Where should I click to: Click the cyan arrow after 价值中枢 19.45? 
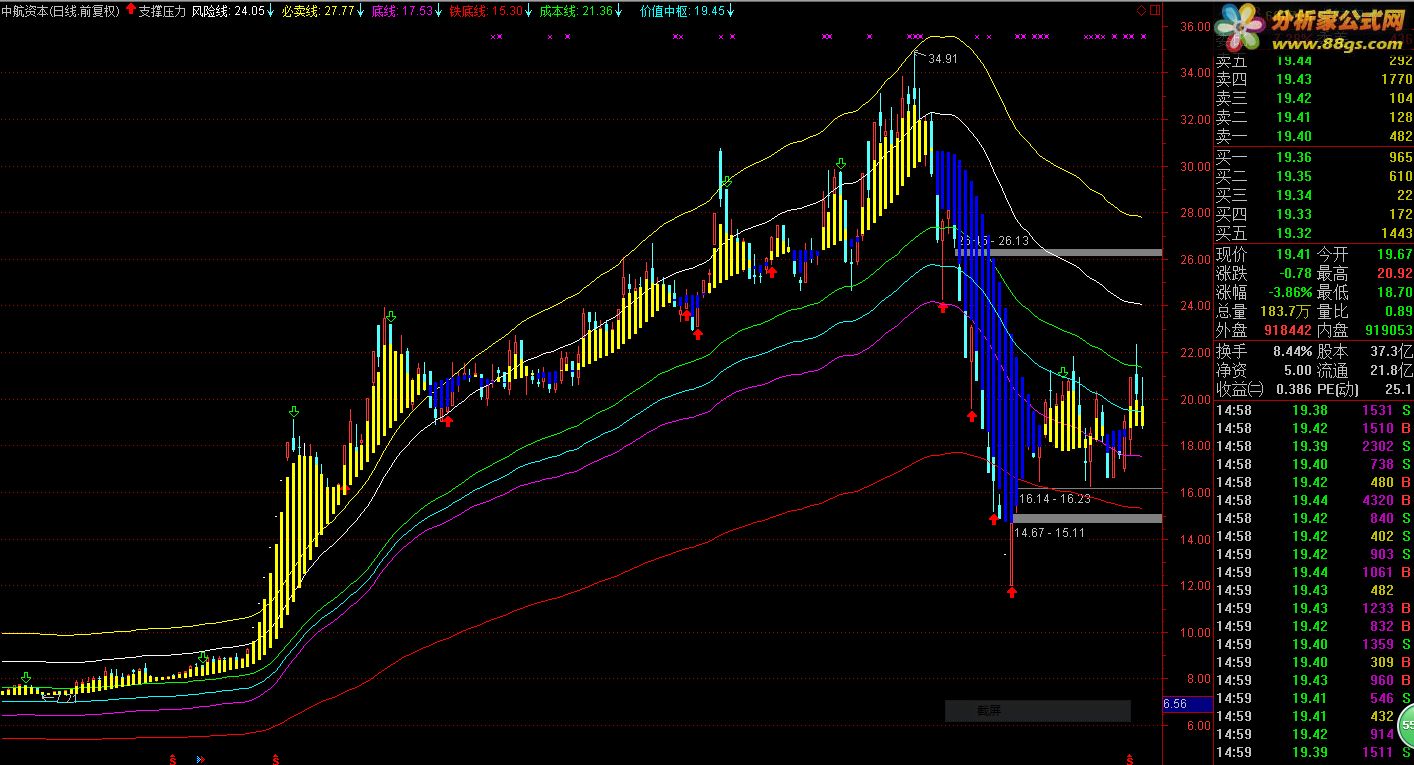coord(732,11)
